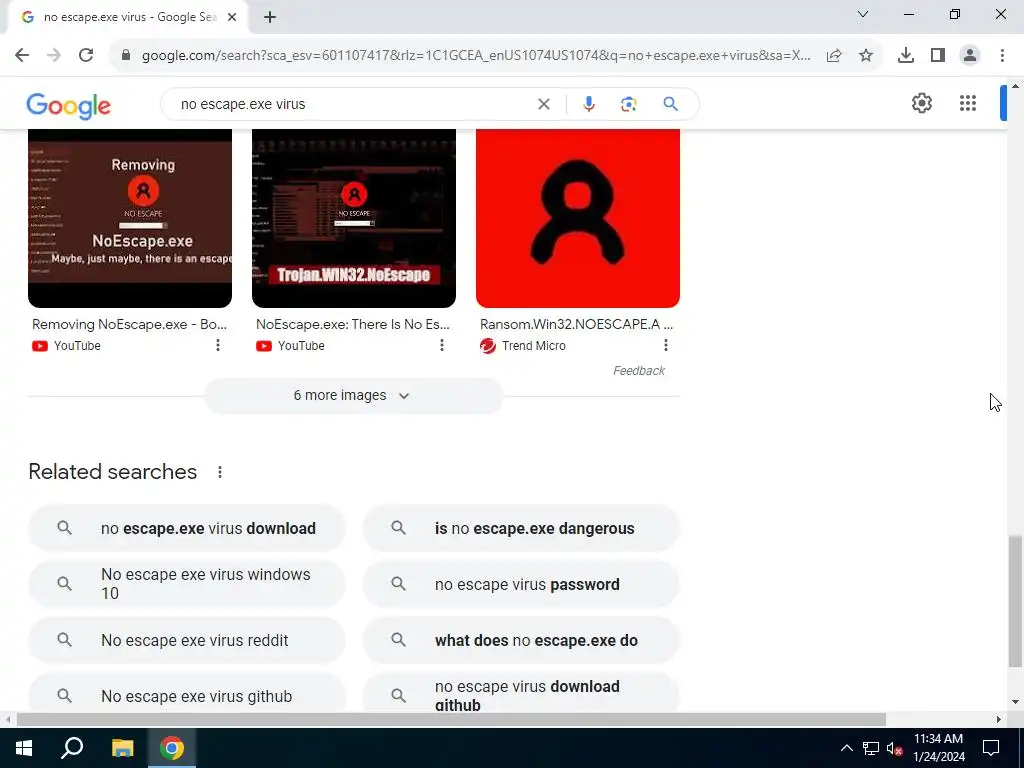Image resolution: width=1024 pixels, height=768 pixels.
Task: Click Chrome icon in taskbar
Action: point(172,748)
